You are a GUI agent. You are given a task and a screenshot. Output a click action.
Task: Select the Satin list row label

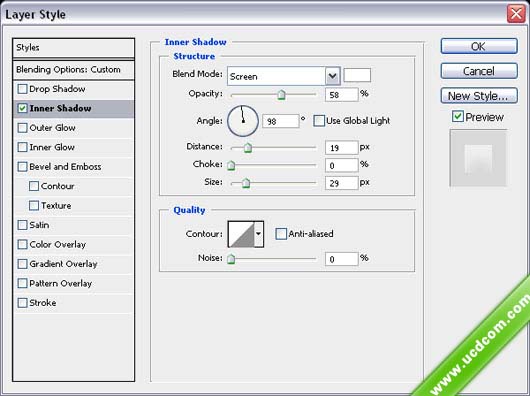coord(39,225)
